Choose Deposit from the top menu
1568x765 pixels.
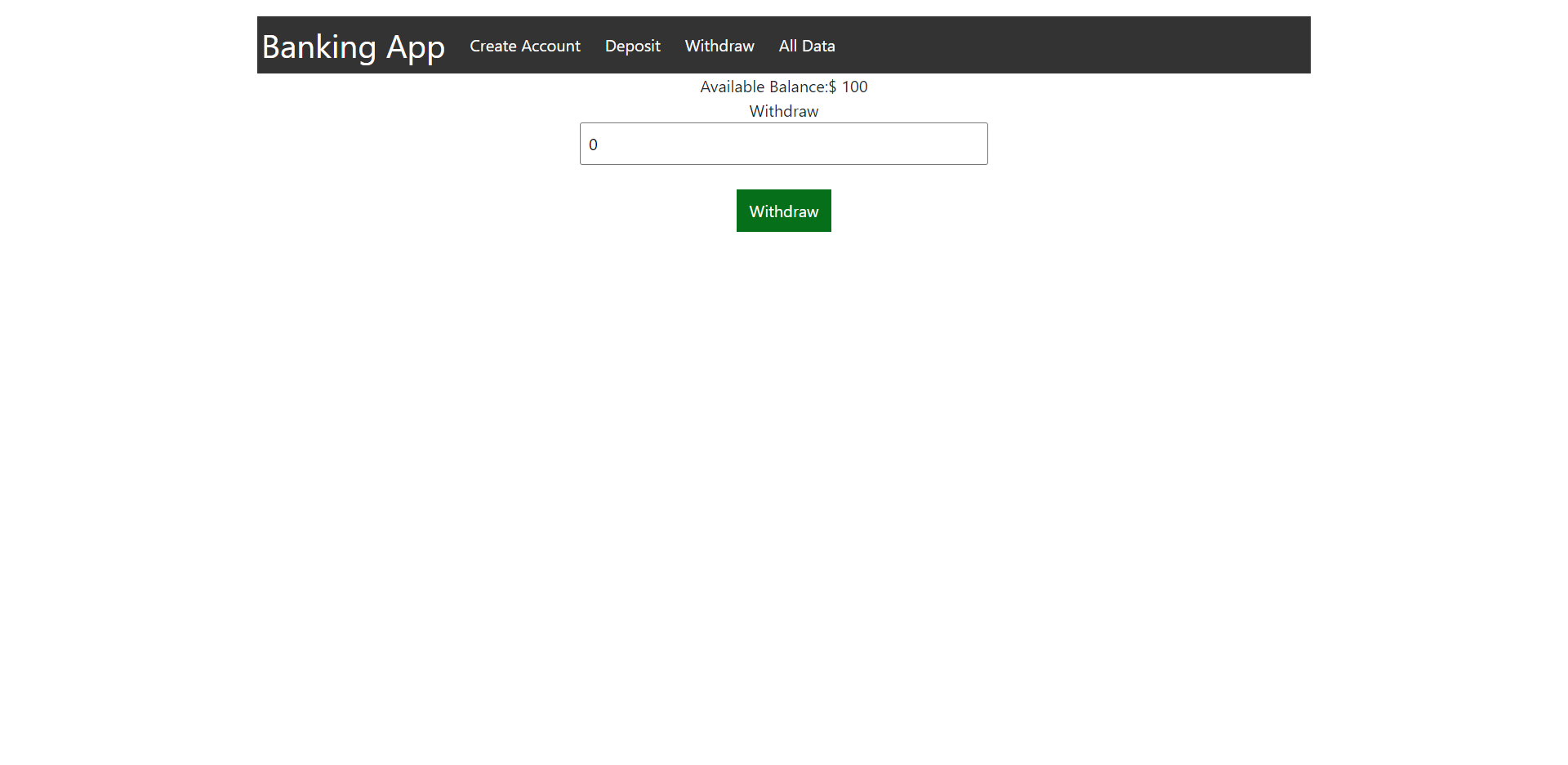632,46
